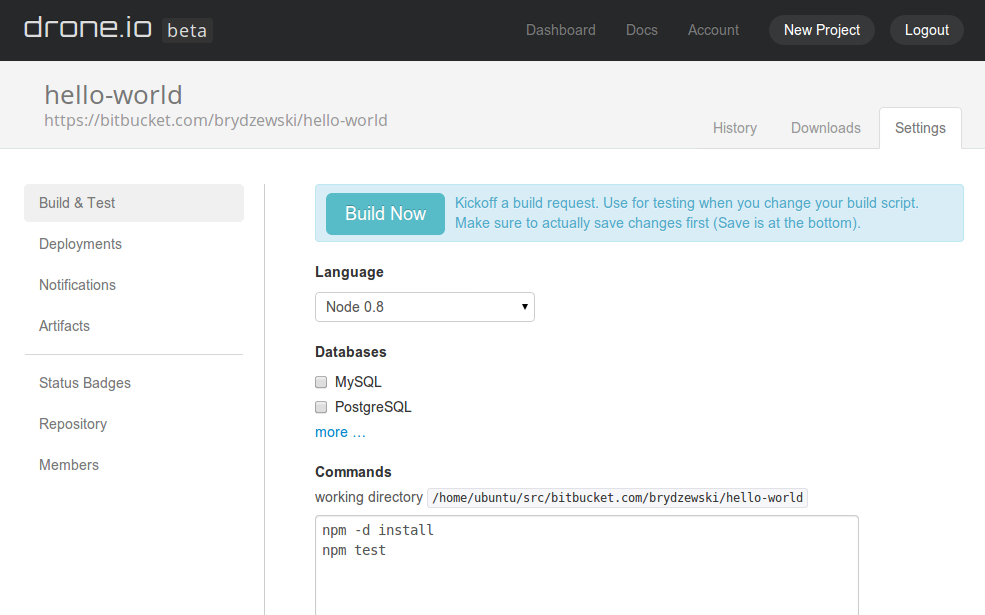The height and width of the screenshot is (615, 985).
Task: Open the Downloads tab
Action: point(825,128)
